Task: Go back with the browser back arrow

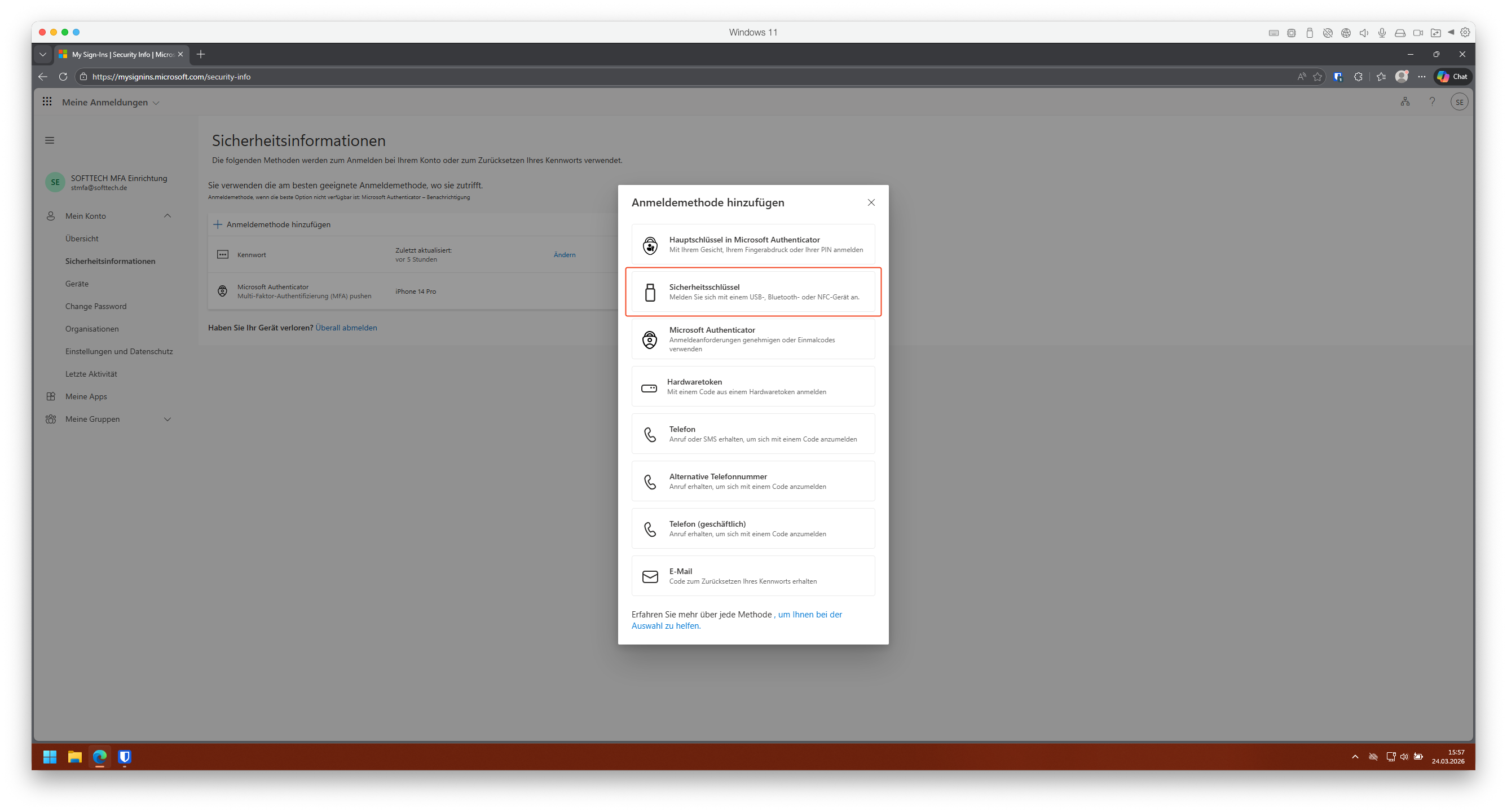Action: 43,77
